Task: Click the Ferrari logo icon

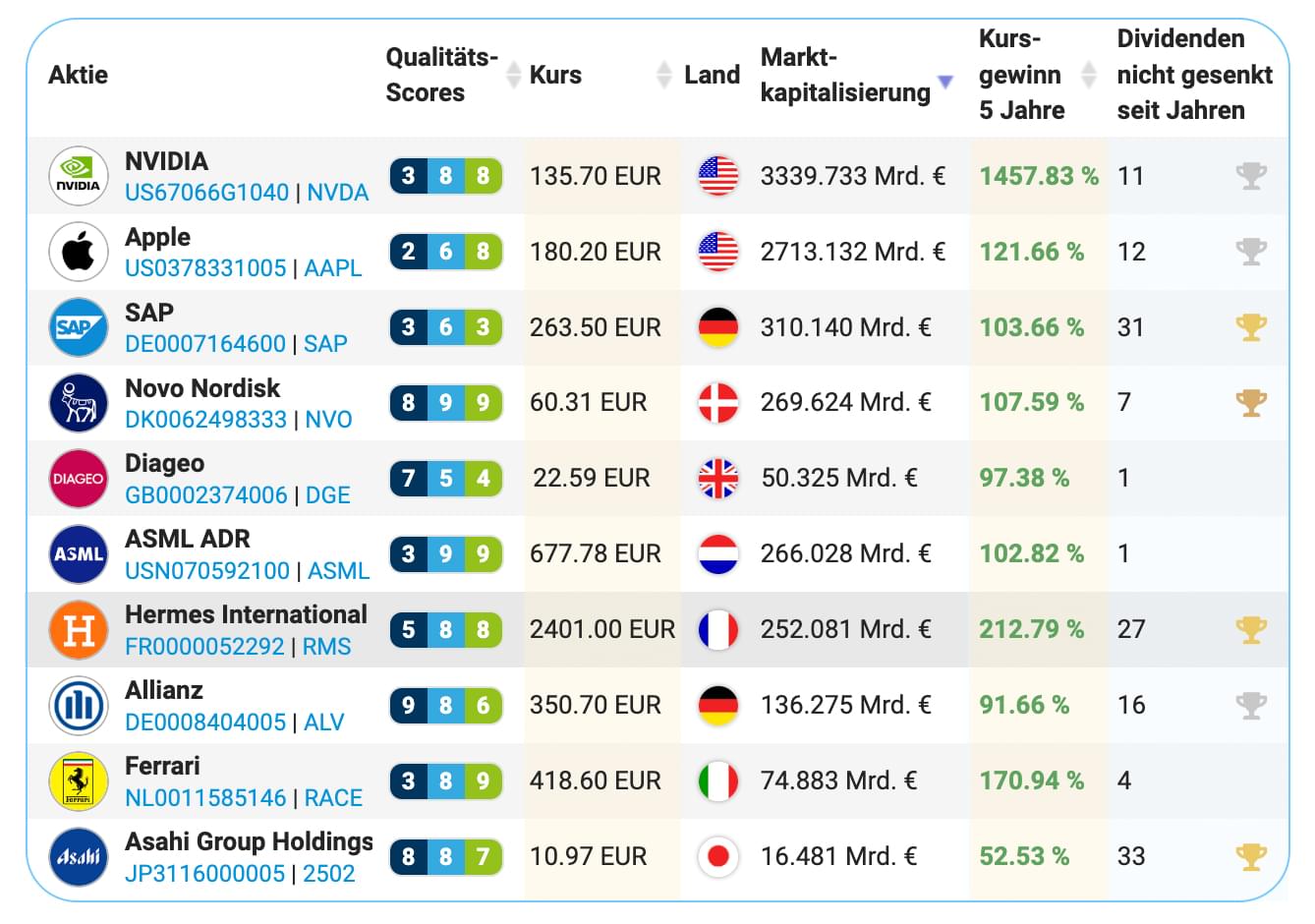Action: 78,780
